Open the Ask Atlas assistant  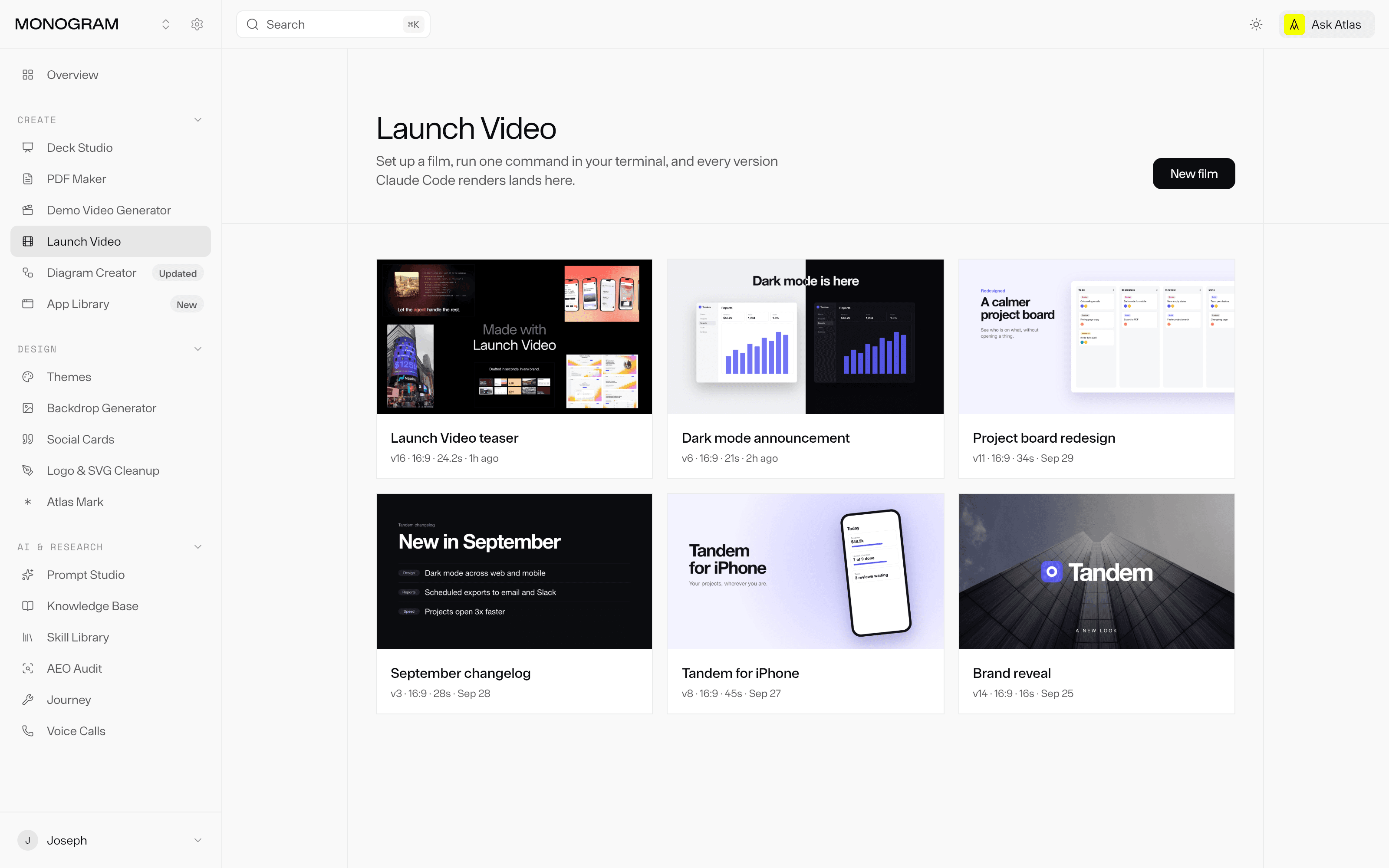click(x=1326, y=24)
